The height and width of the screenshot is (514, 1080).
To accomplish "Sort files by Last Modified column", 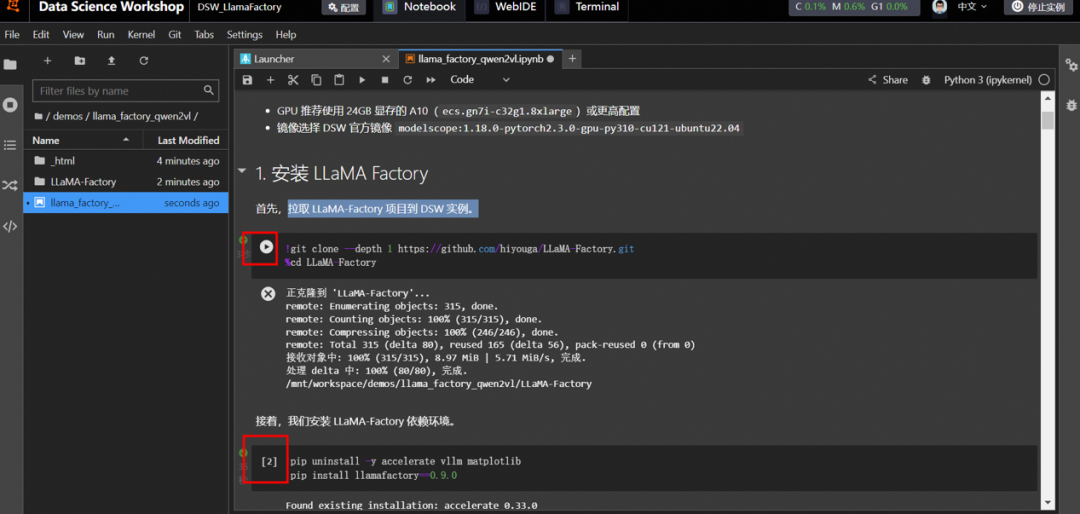I will click(x=185, y=140).
